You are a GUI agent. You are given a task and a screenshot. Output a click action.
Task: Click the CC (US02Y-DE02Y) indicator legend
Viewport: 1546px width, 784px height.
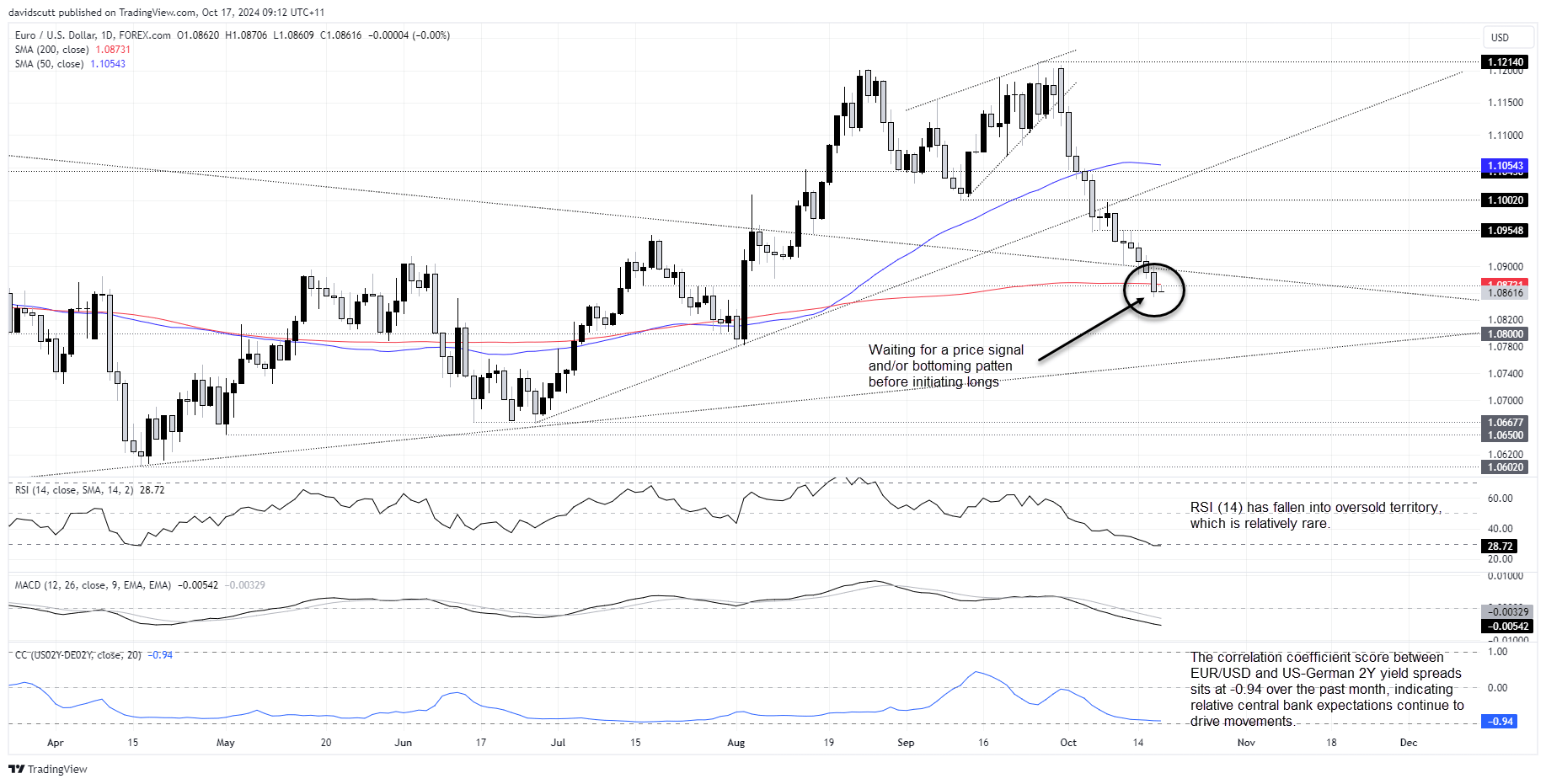coord(94,654)
